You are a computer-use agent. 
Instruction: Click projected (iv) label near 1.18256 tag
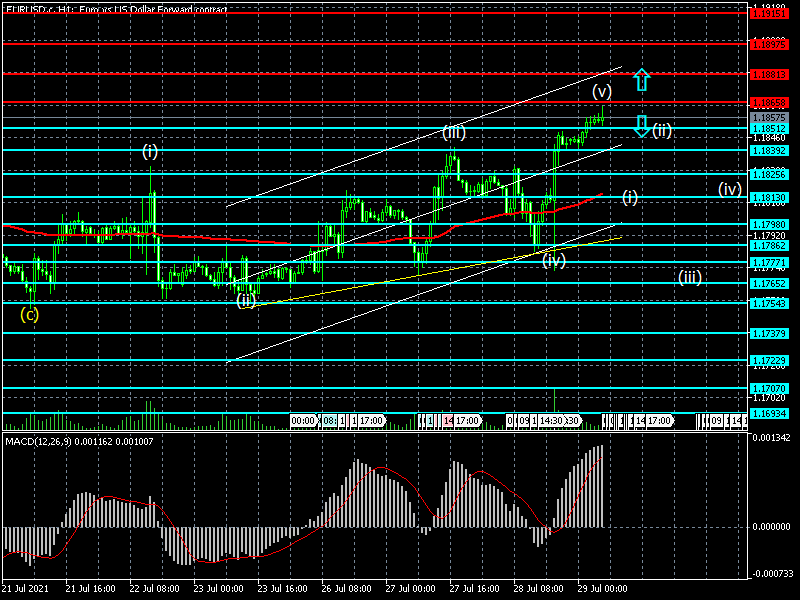730,190
